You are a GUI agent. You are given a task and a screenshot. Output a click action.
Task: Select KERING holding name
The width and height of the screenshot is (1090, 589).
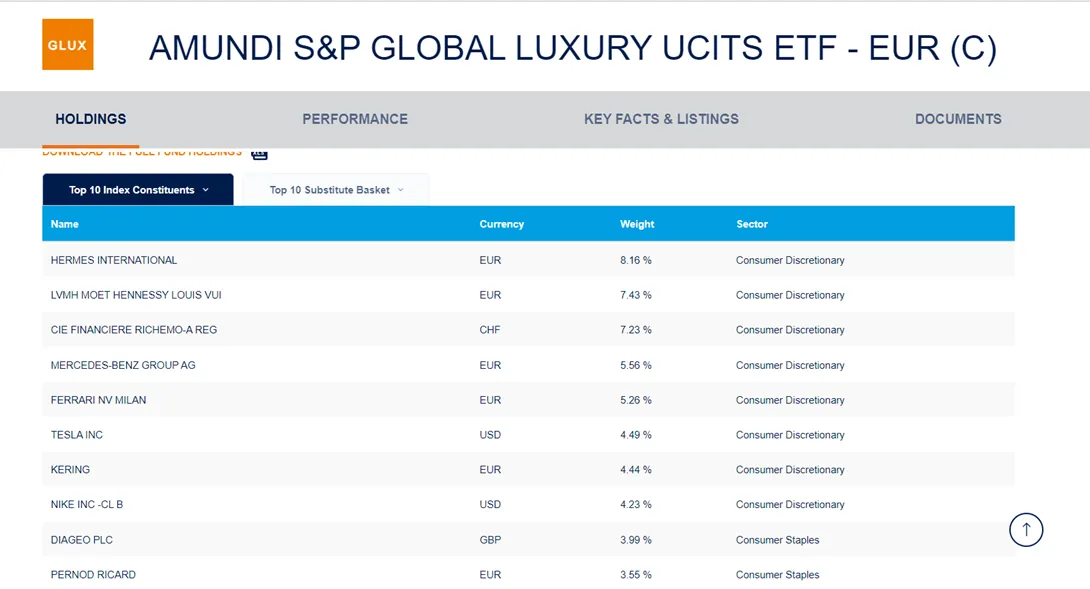coord(70,469)
